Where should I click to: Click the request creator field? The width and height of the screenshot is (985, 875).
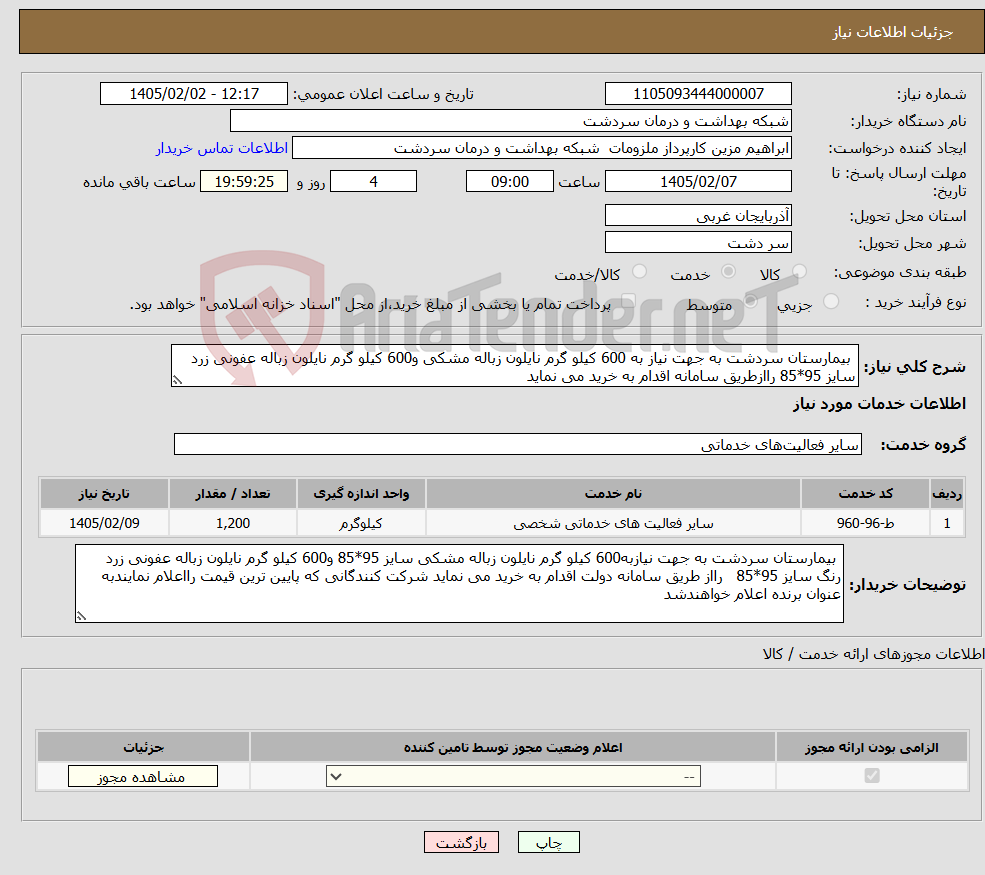541,148
